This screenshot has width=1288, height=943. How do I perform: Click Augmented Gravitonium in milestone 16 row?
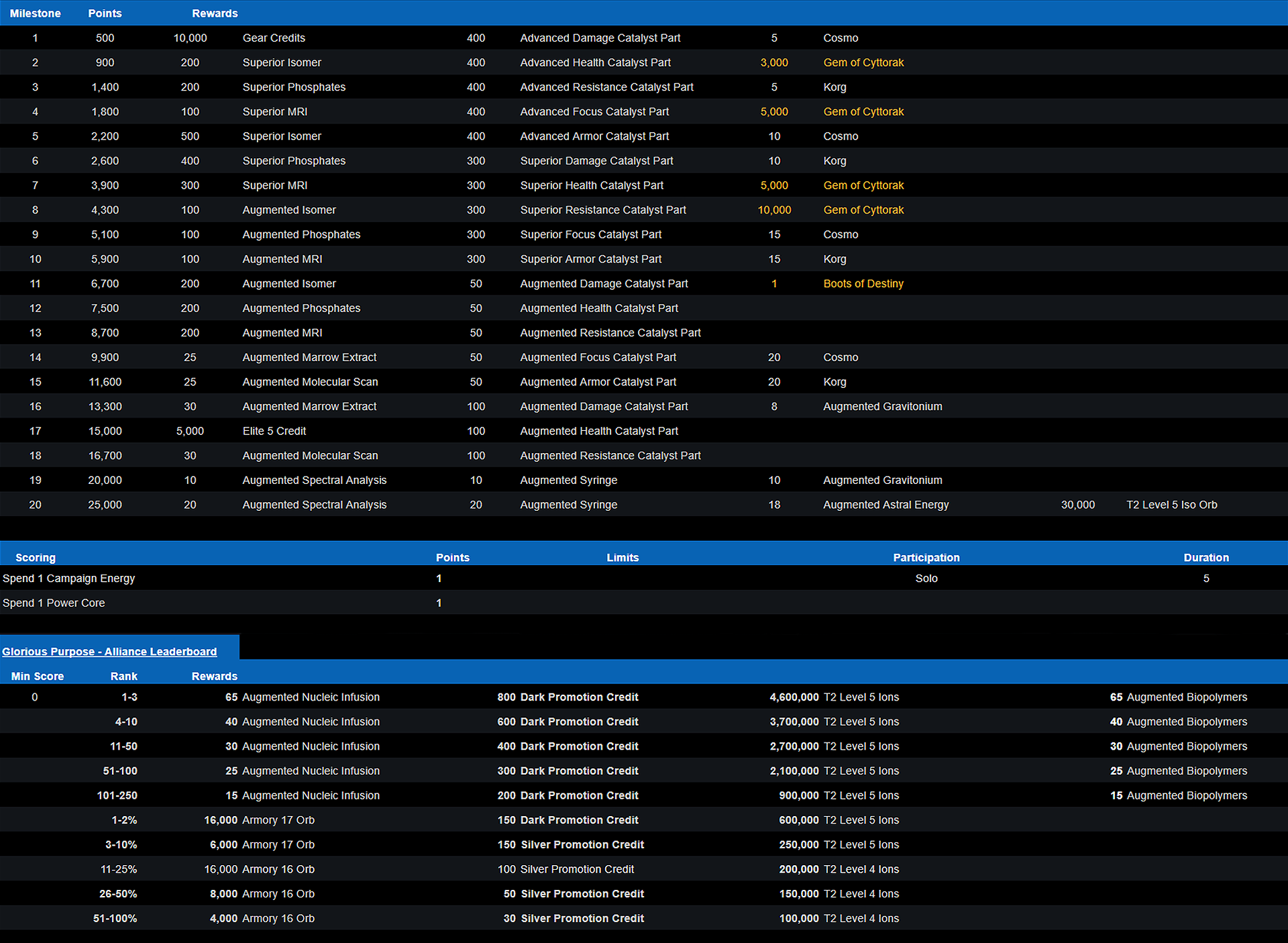click(882, 407)
